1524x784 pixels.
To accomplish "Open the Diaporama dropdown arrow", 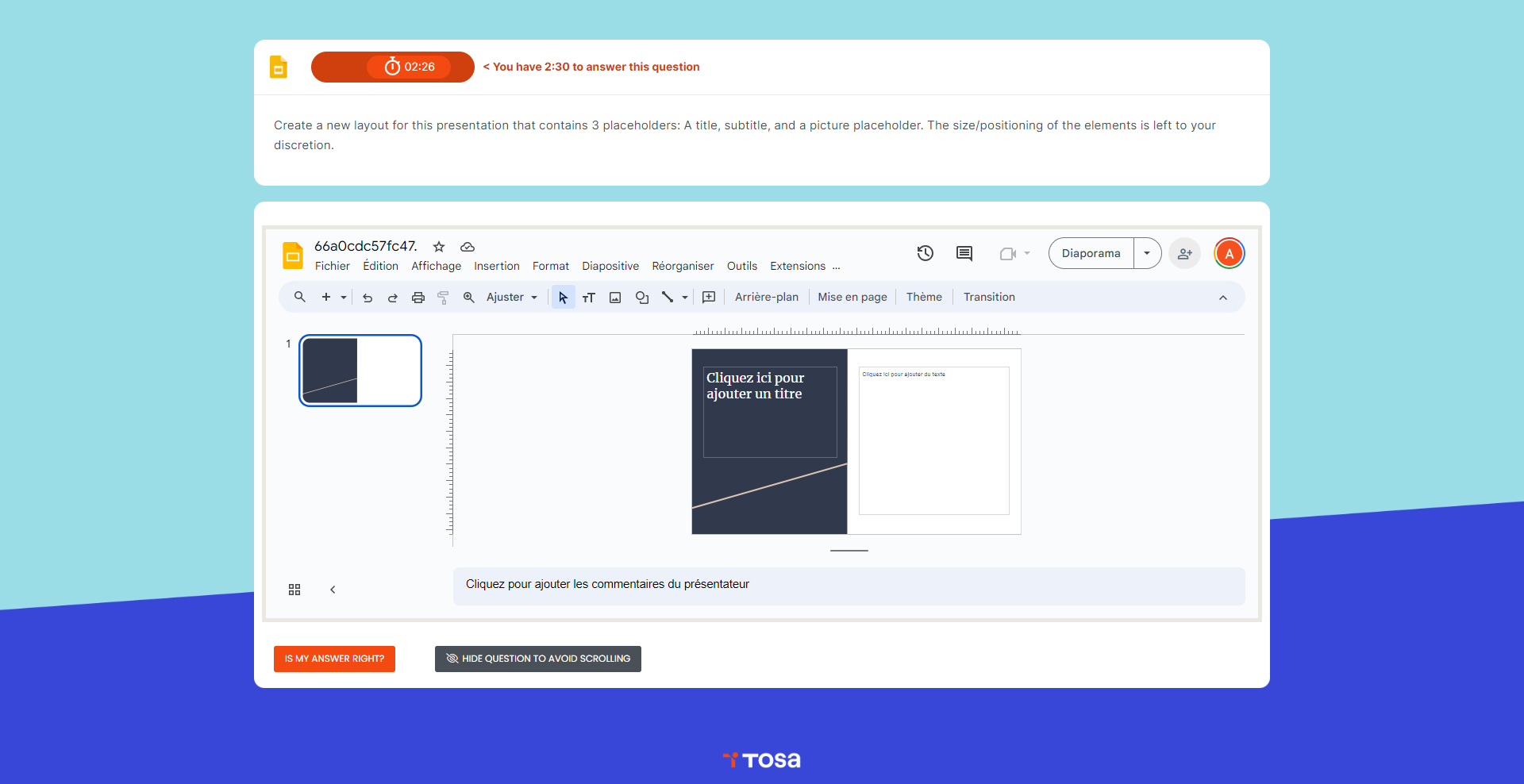I will [1147, 253].
